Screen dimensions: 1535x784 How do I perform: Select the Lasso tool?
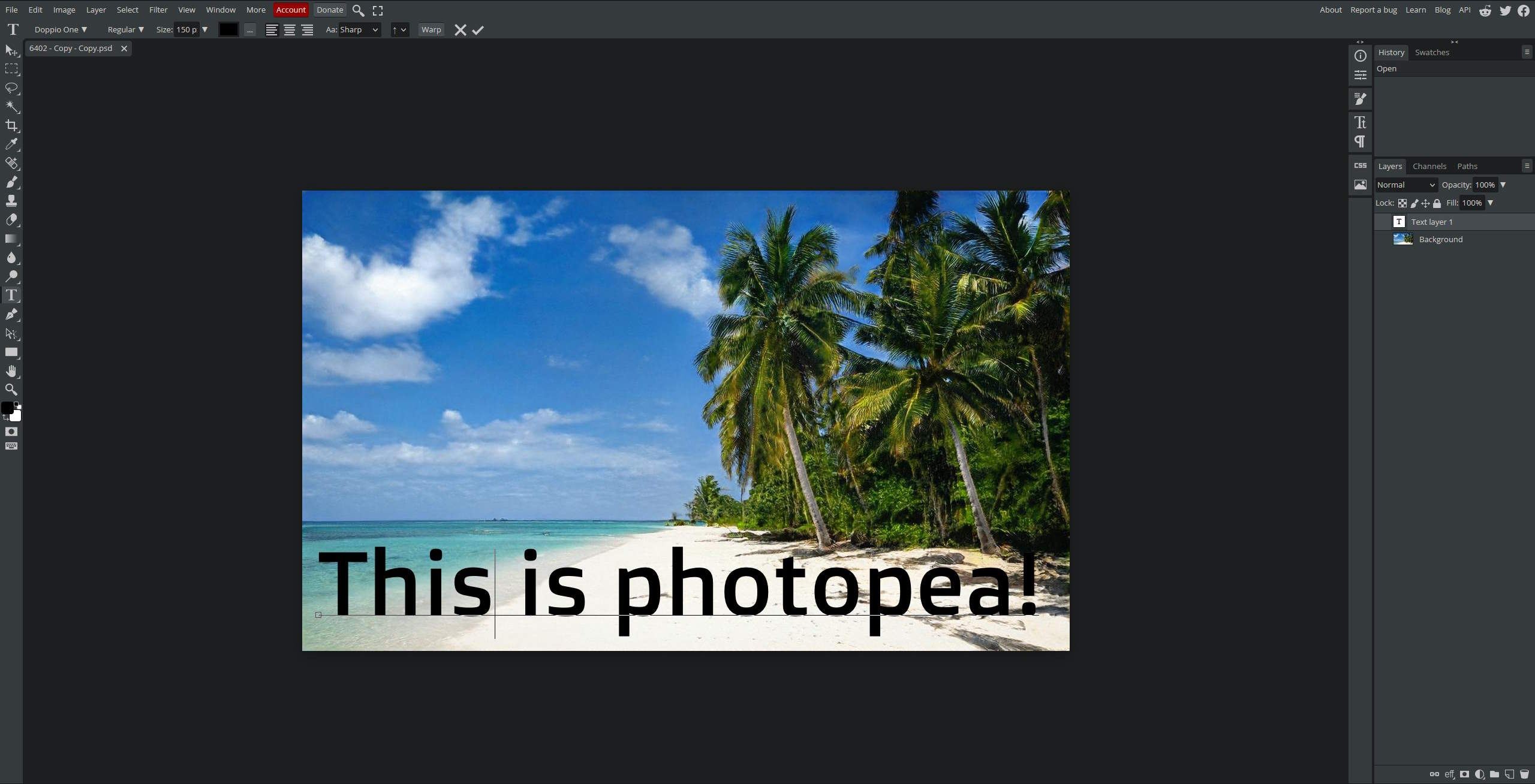coord(11,88)
